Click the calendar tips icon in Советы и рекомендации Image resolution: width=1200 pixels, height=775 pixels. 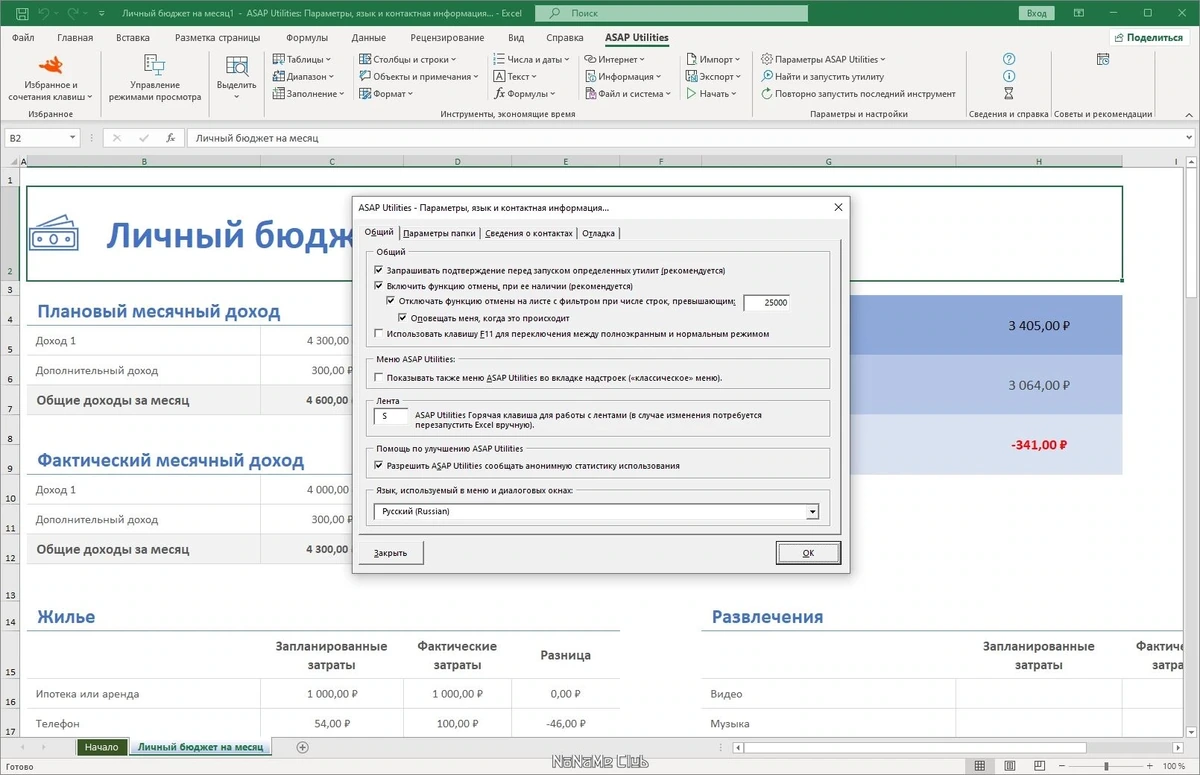coord(1102,59)
